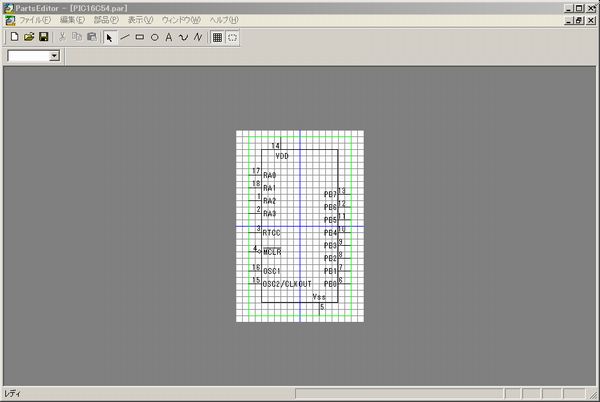Click the Vss pin label
600x402 pixels.
coord(319,296)
